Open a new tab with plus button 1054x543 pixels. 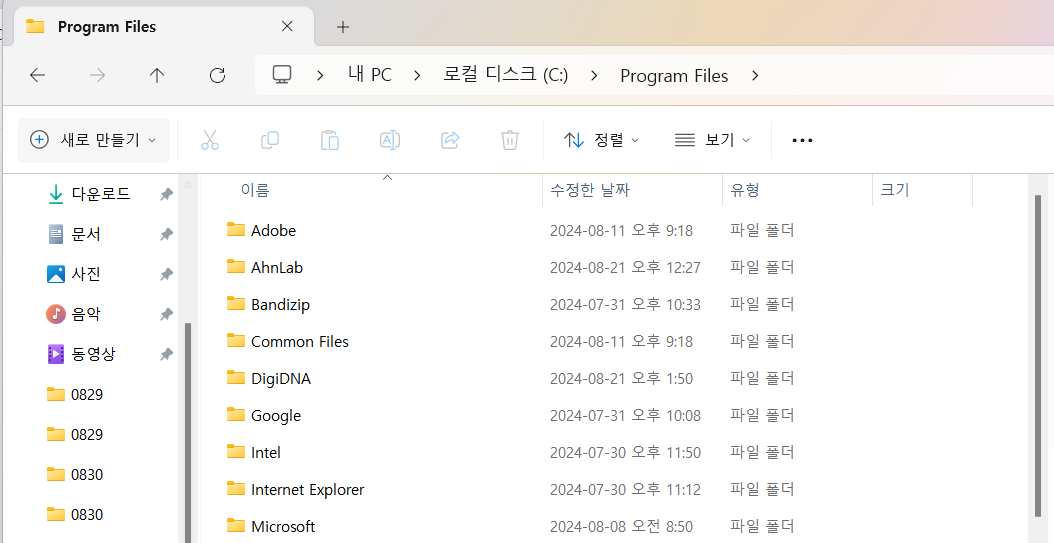343,27
